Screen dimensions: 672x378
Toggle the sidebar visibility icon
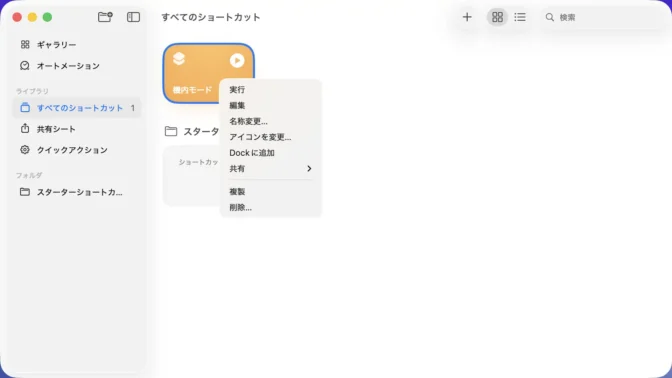133,17
